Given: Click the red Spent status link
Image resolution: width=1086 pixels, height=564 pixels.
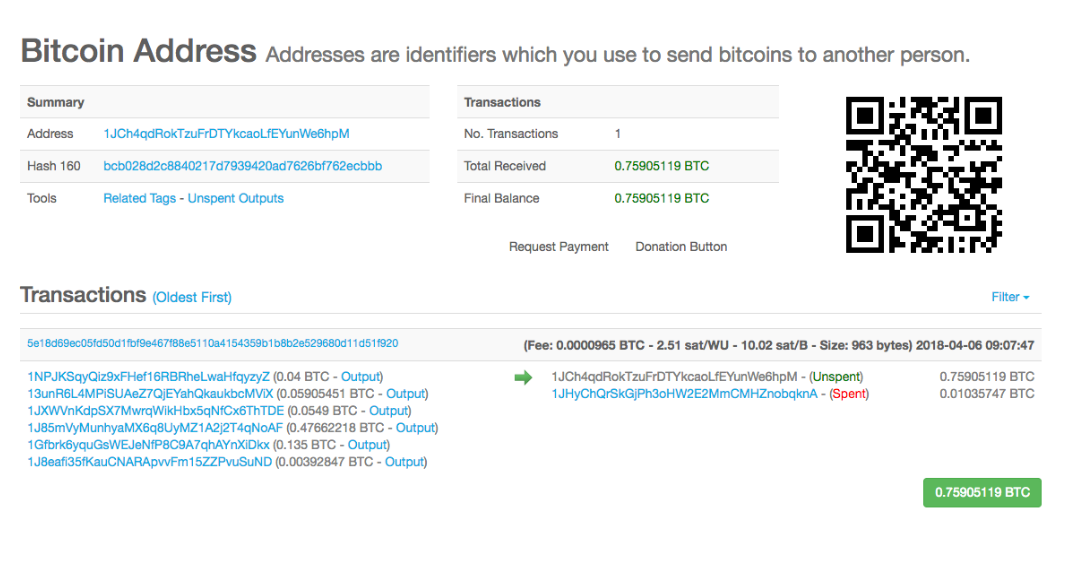Looking at the screenshot, I should coord(849,394).
